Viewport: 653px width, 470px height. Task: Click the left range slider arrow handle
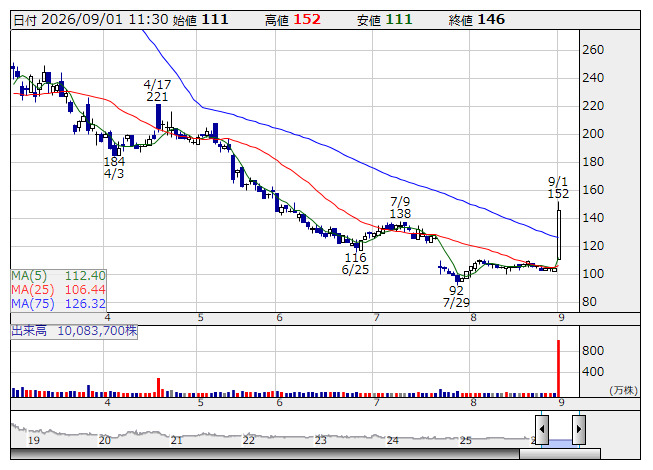click(542, 429)
